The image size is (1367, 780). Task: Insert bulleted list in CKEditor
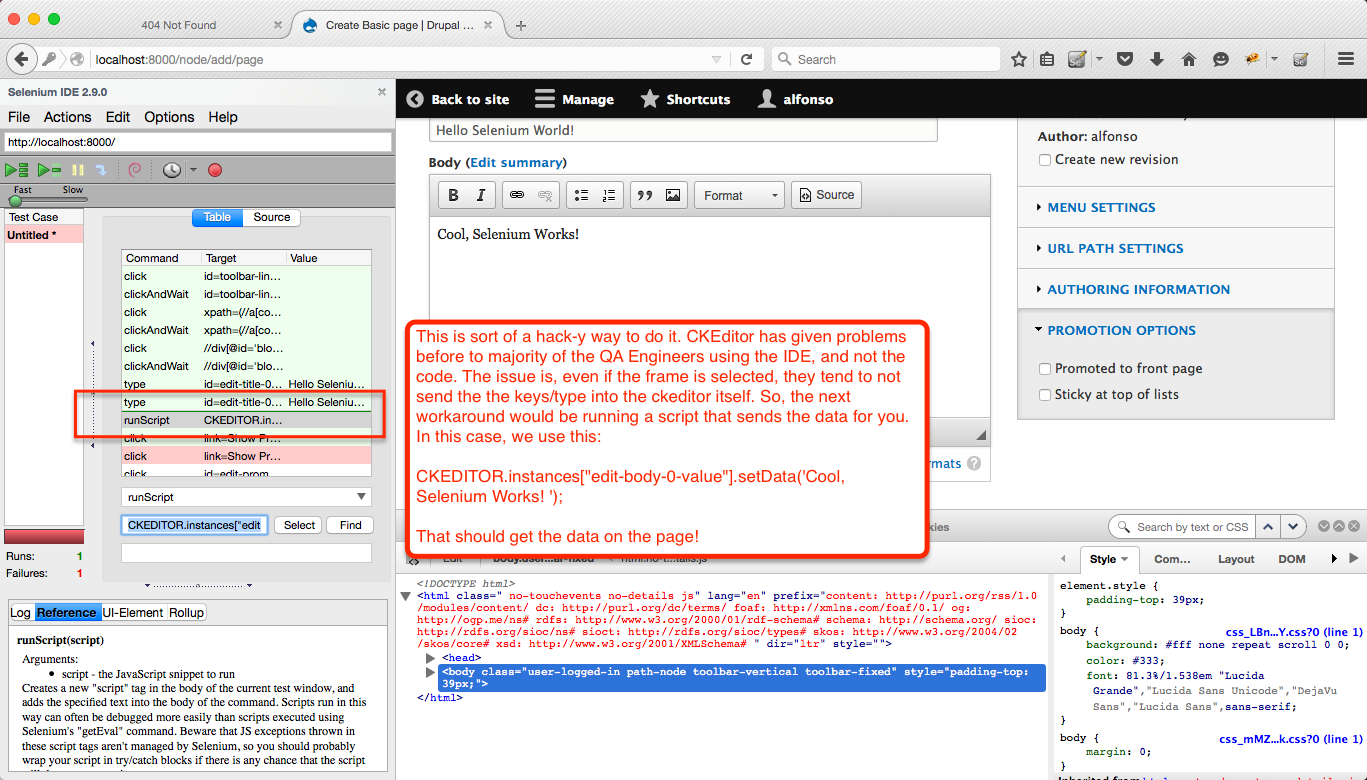click(x=581, y=195)
